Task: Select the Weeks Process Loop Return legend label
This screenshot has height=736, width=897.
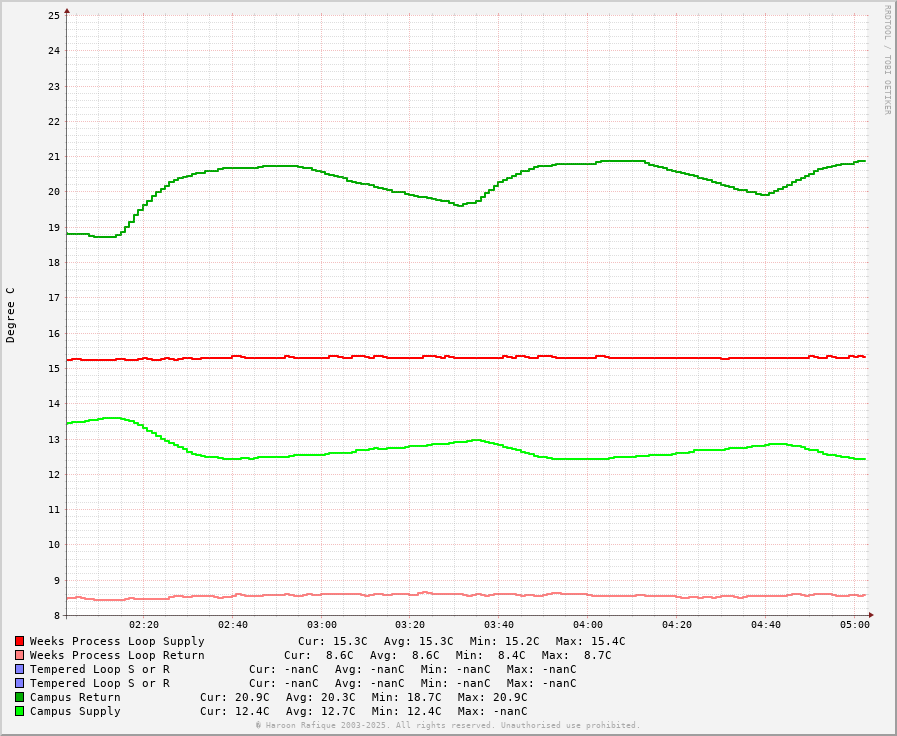Action: [117, 655]
